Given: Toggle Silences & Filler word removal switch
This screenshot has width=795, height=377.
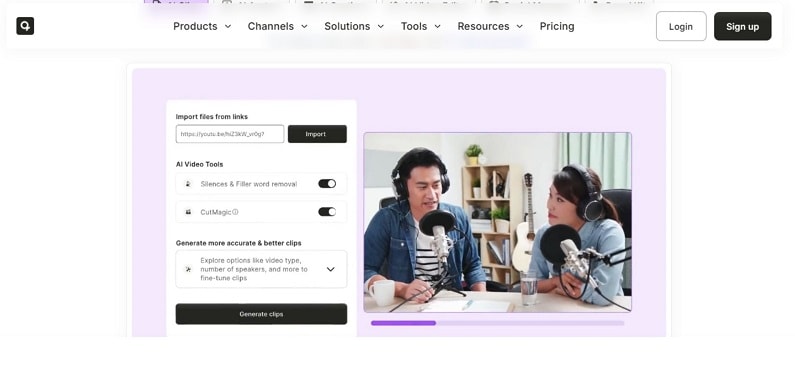Looking at the screenshot, I should (327, 183).
